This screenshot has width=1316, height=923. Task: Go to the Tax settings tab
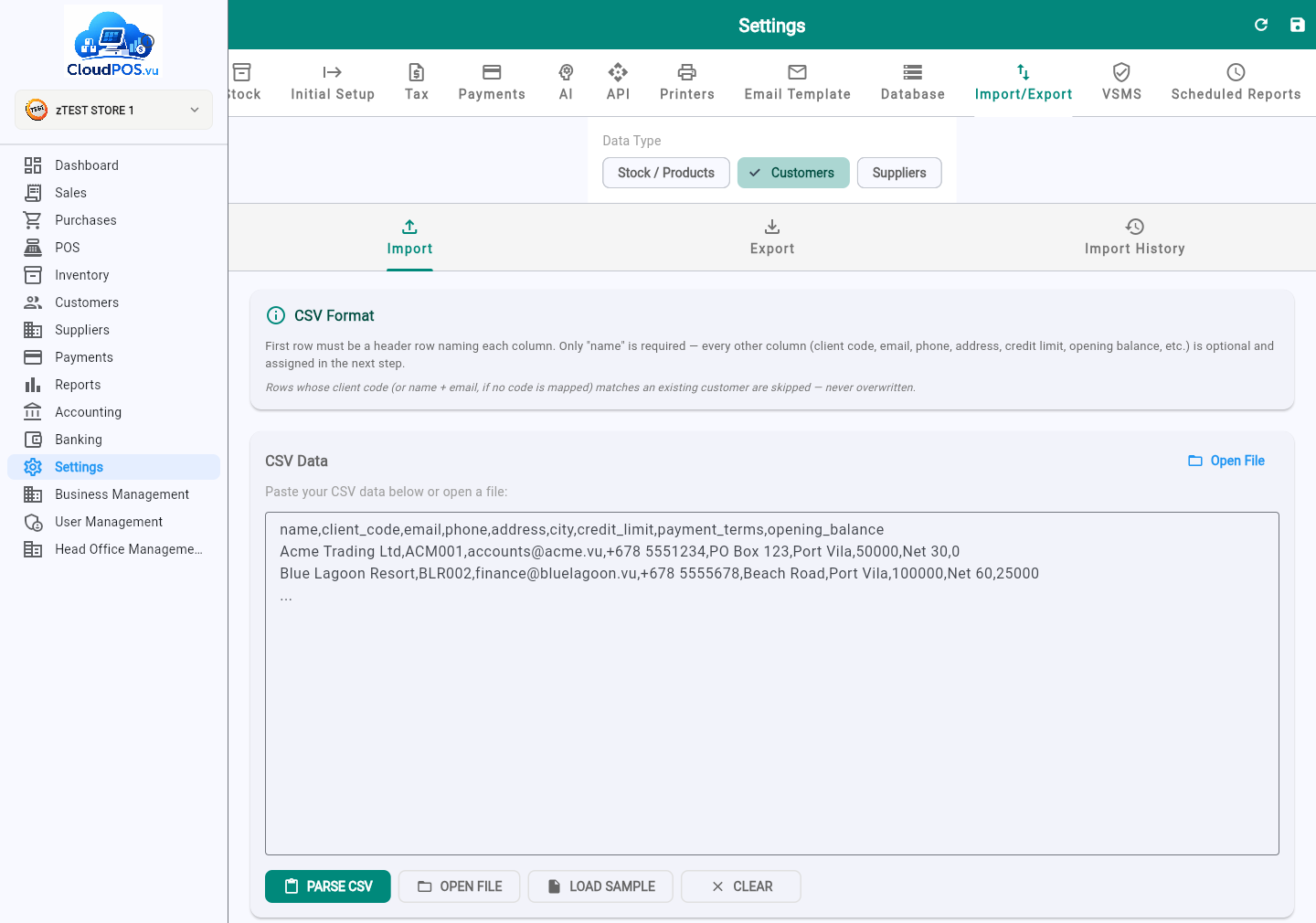tap(417, 82)
